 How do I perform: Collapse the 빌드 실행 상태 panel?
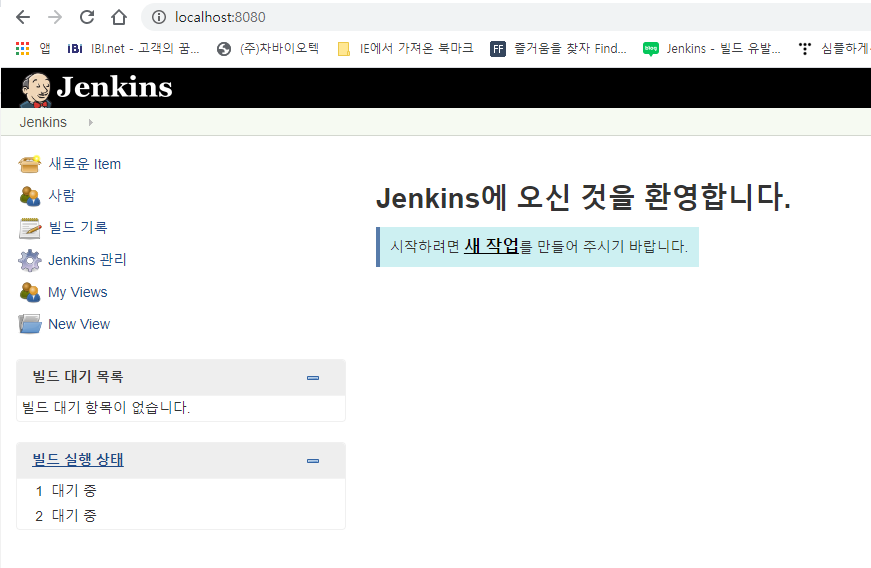[x=313, y=461]
